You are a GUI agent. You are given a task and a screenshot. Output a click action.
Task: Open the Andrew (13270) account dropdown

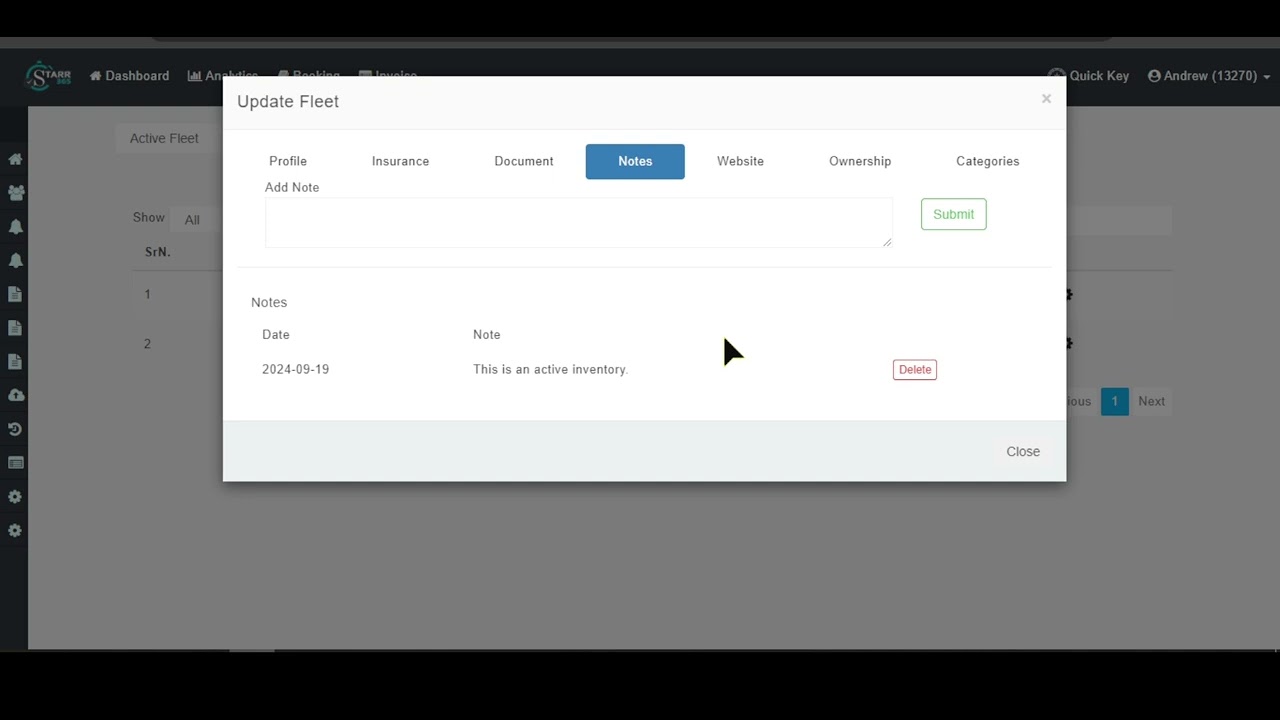click(x=1209, y=76)
